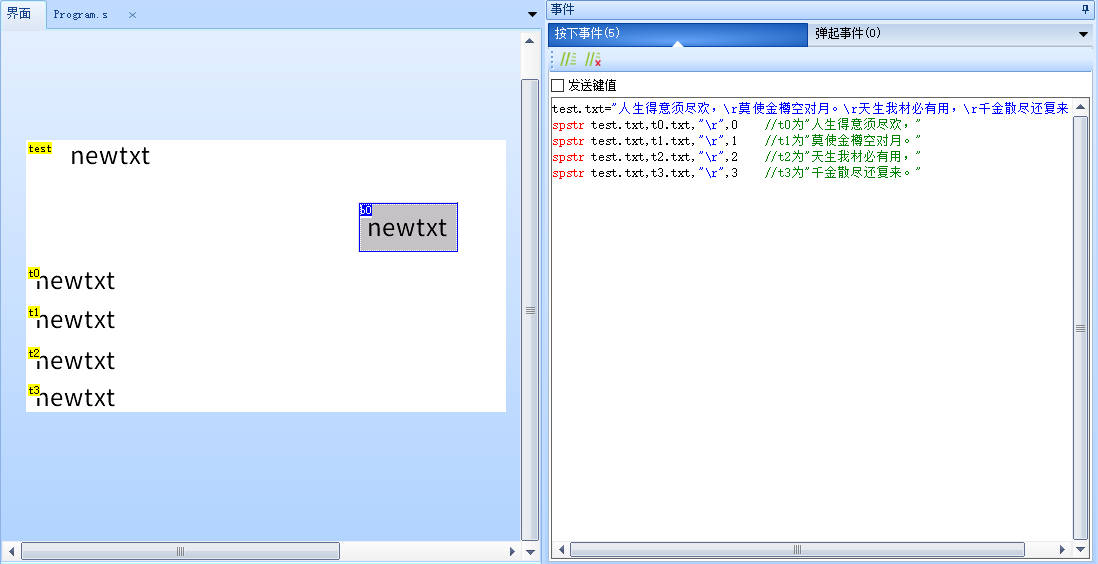Screen dimensions: 1098x564
Task: Click the design canvas horizontal scrollbar thumb
Action: 180,551
